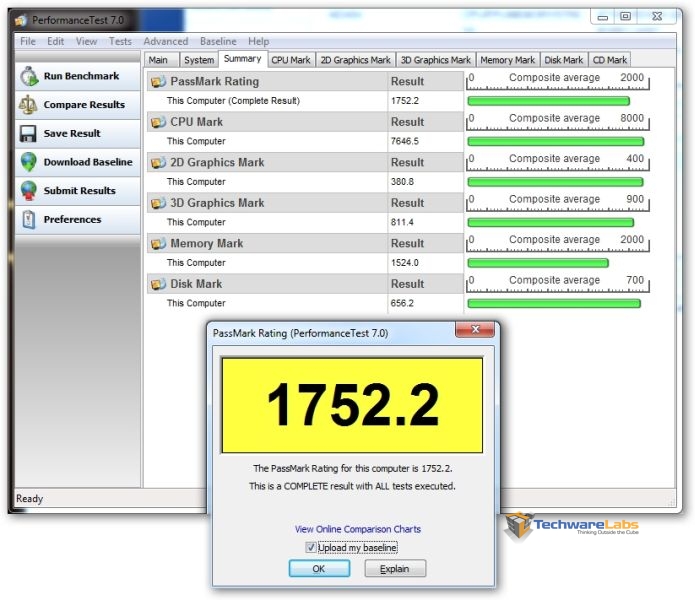Switch to the System tab
This screenshot has width=695, height=600.
(x=199, y=60)
